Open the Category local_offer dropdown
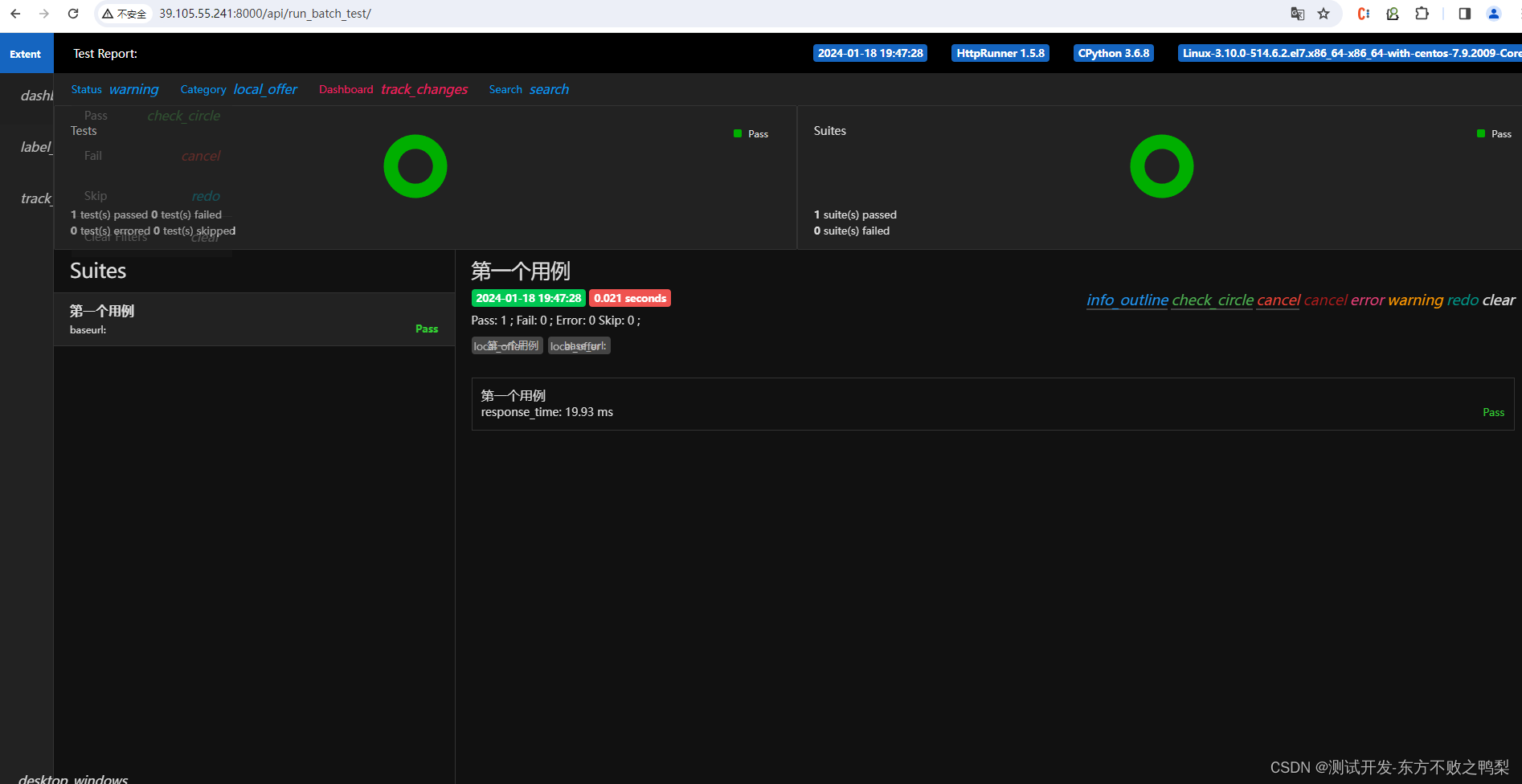 click(265, 89)
